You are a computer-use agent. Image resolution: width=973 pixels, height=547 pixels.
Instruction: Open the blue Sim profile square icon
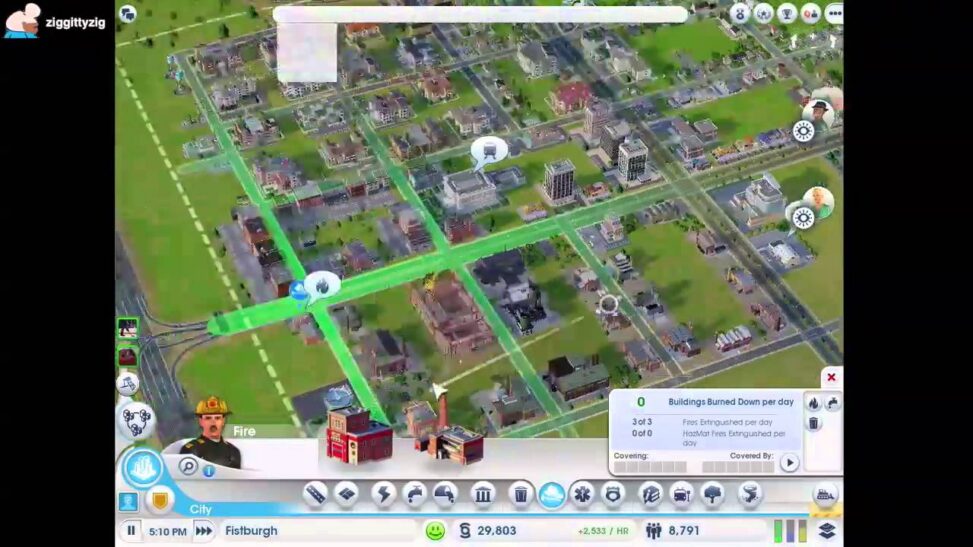128,502
